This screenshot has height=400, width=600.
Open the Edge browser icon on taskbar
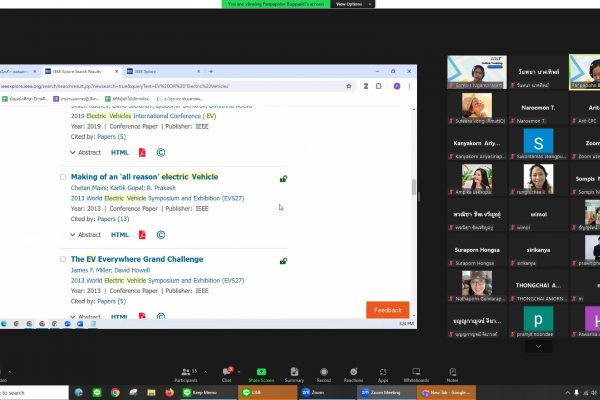click(79, 392)
